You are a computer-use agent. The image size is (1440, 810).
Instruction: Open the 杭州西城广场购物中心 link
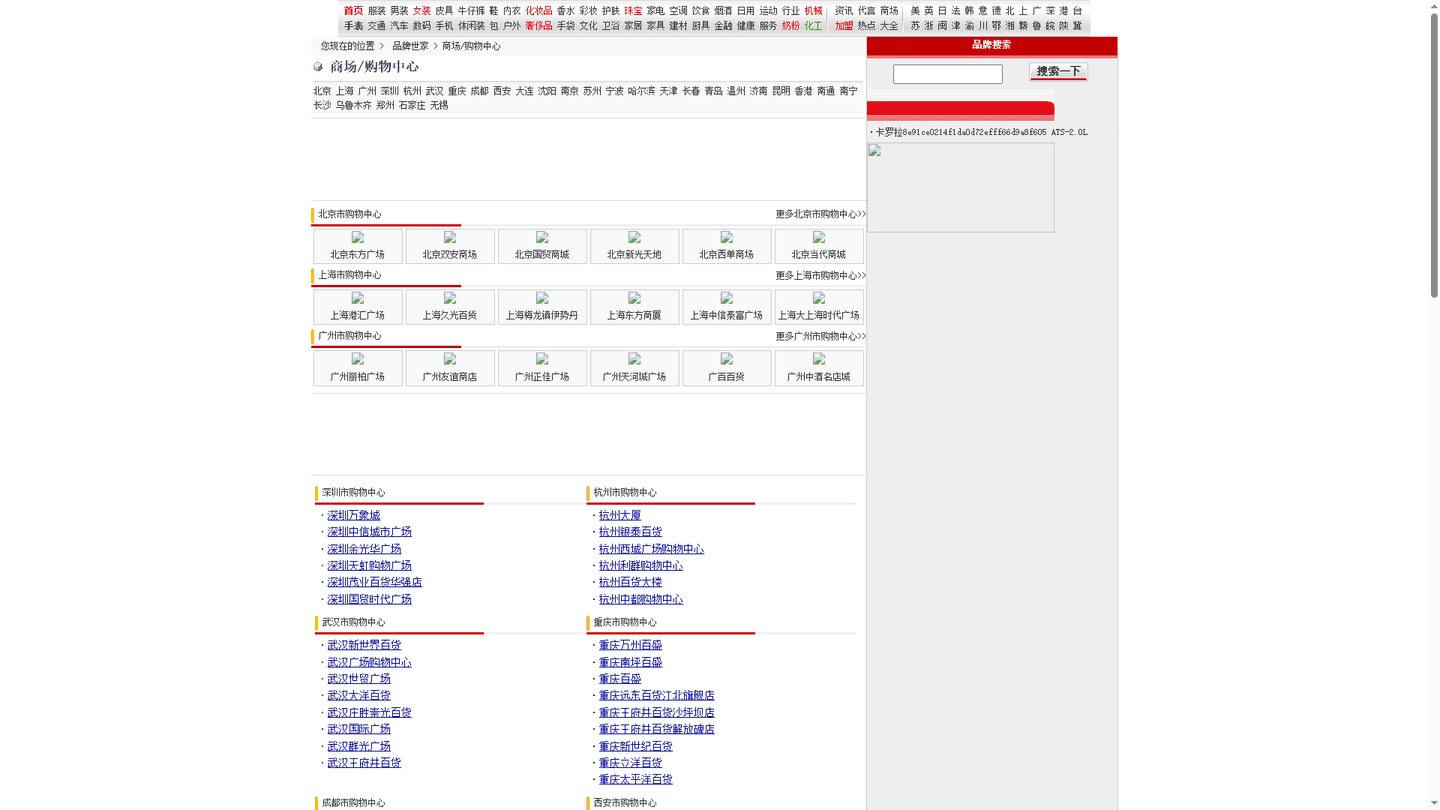point(652,549)
